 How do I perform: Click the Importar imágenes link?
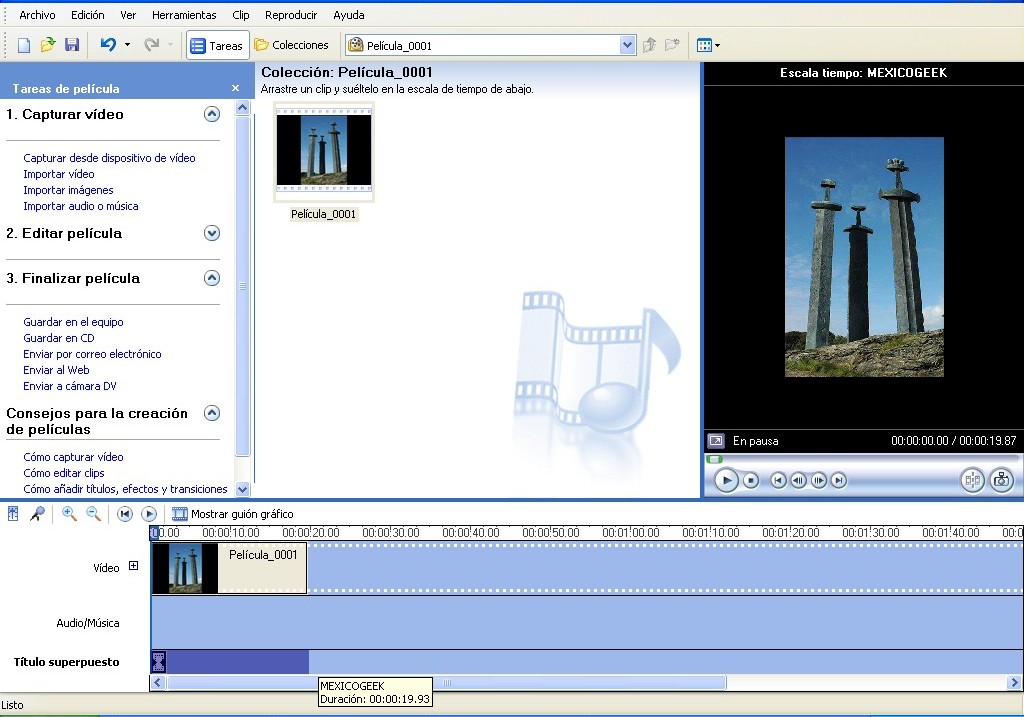click(x=68, y=190)
